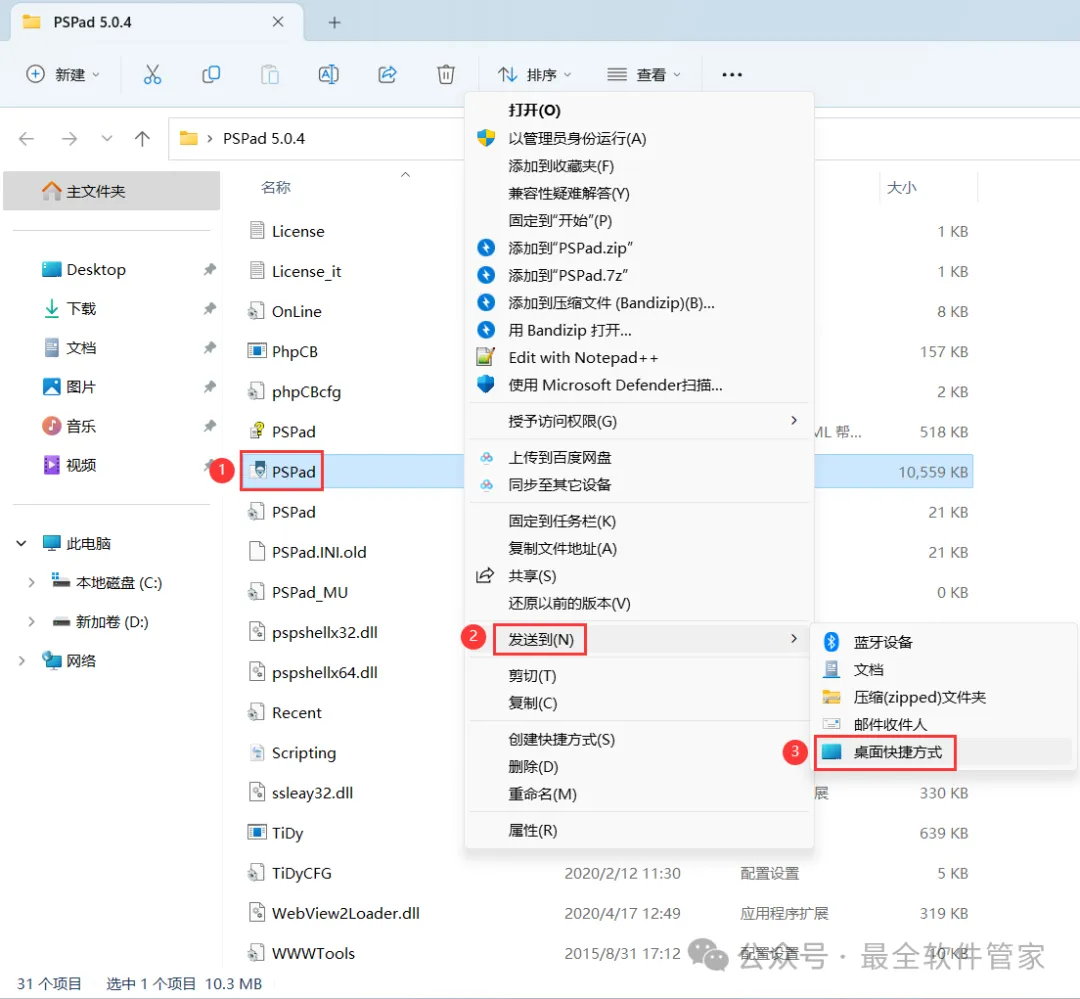Click the Cut scissors toolbar icon

(152, 74)
